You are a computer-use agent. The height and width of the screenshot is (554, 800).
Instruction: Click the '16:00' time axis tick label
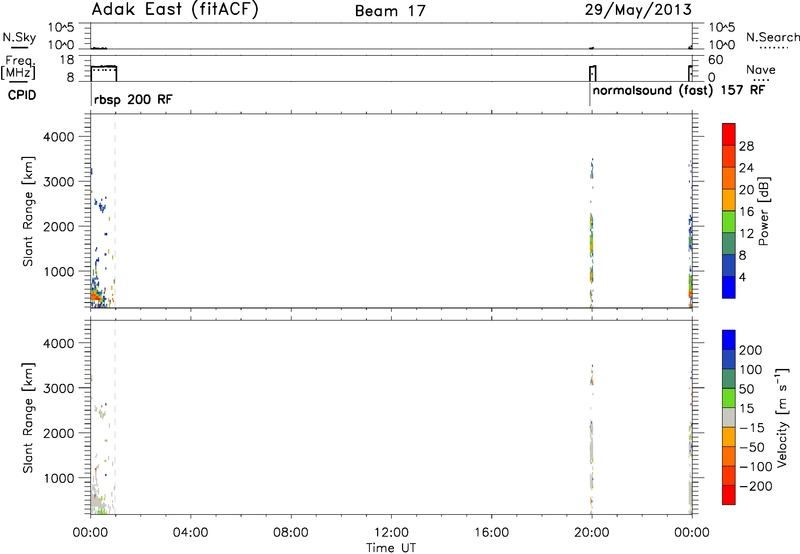point(491,533)
